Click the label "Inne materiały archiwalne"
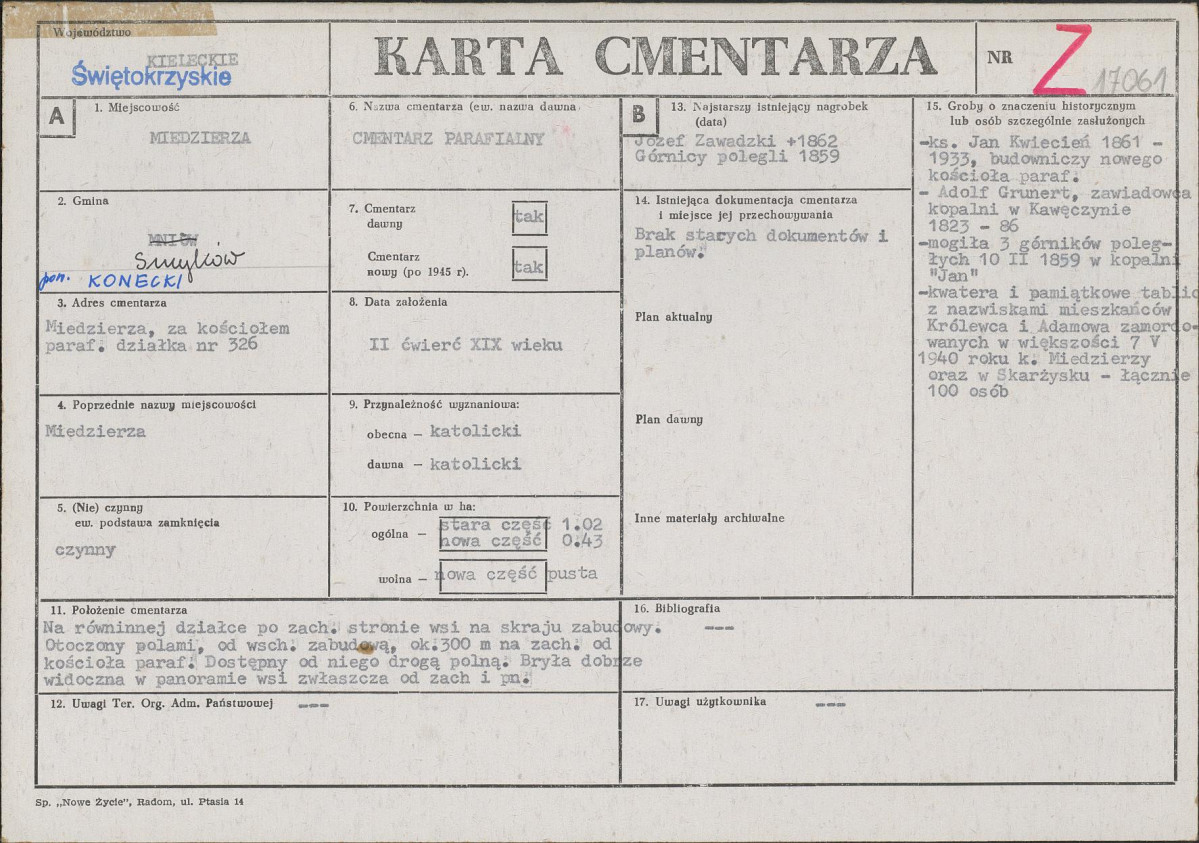 (710, 519)
